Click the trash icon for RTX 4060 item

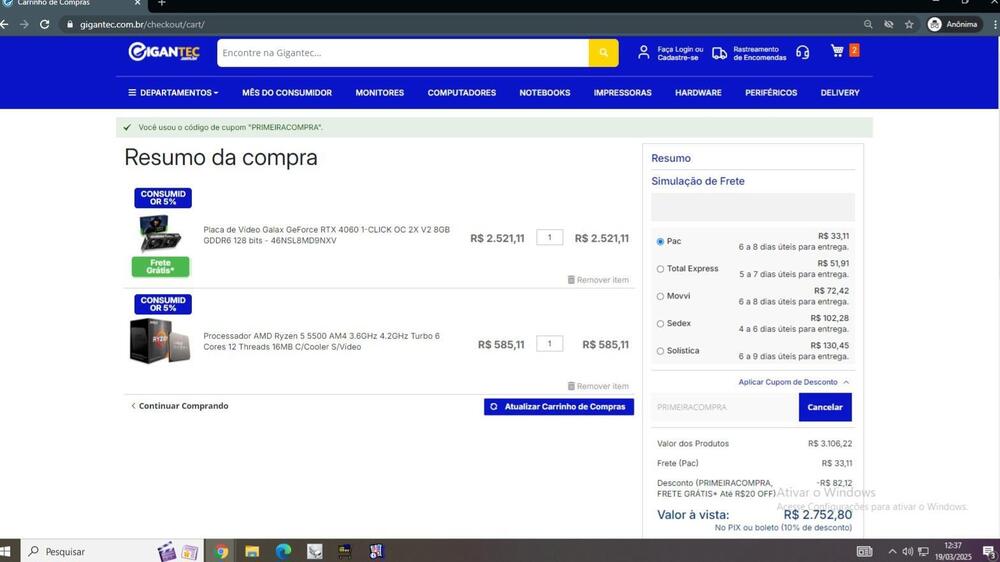coord(571,279)
